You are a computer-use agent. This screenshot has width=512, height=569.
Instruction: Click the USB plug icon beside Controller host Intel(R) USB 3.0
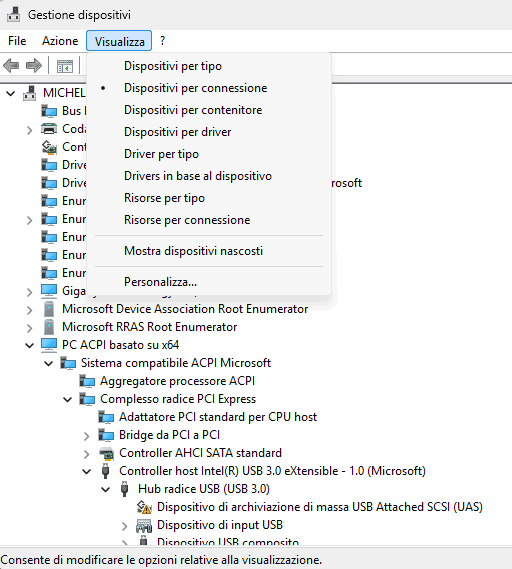tap(106, 471)
